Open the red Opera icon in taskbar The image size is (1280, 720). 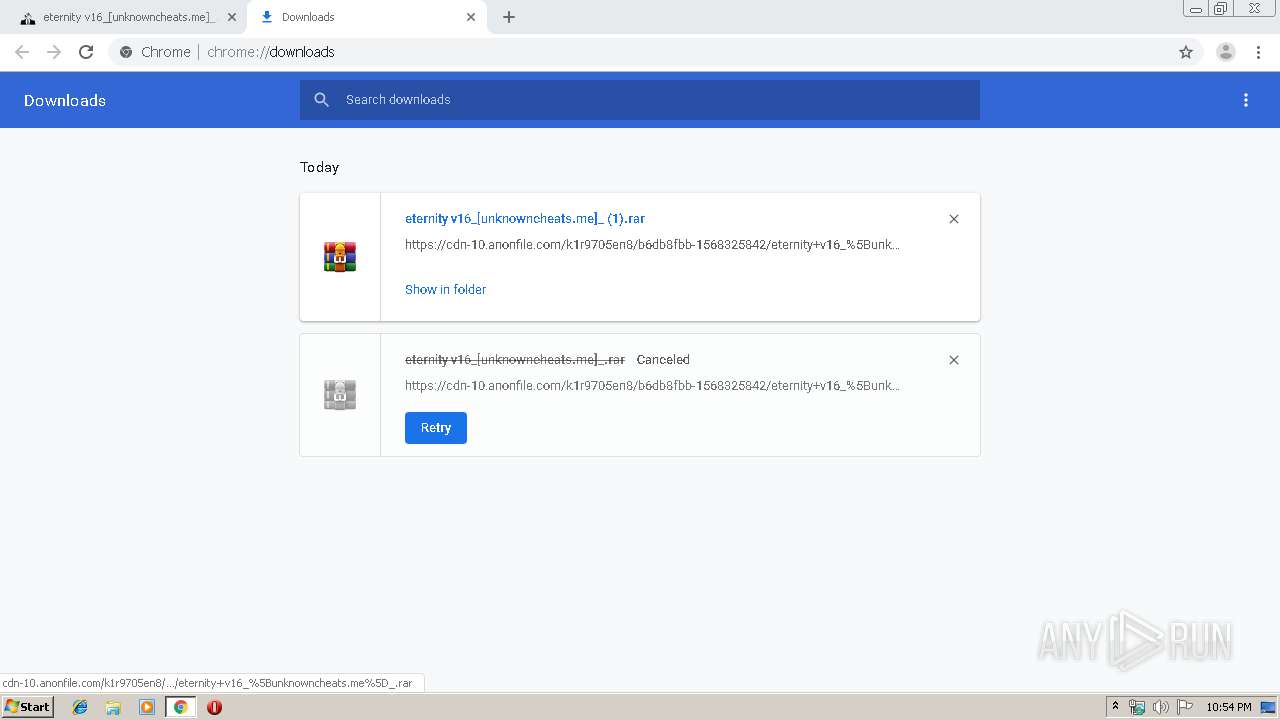214,707
